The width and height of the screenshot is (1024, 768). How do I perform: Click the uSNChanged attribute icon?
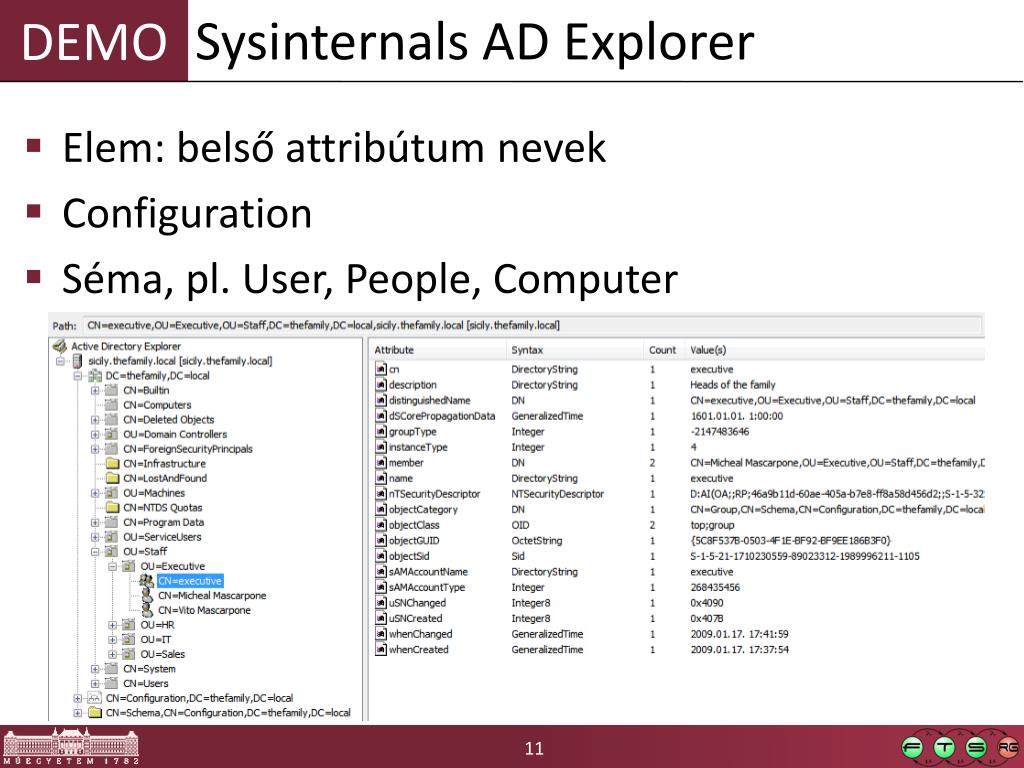click(x=381, y=603)
